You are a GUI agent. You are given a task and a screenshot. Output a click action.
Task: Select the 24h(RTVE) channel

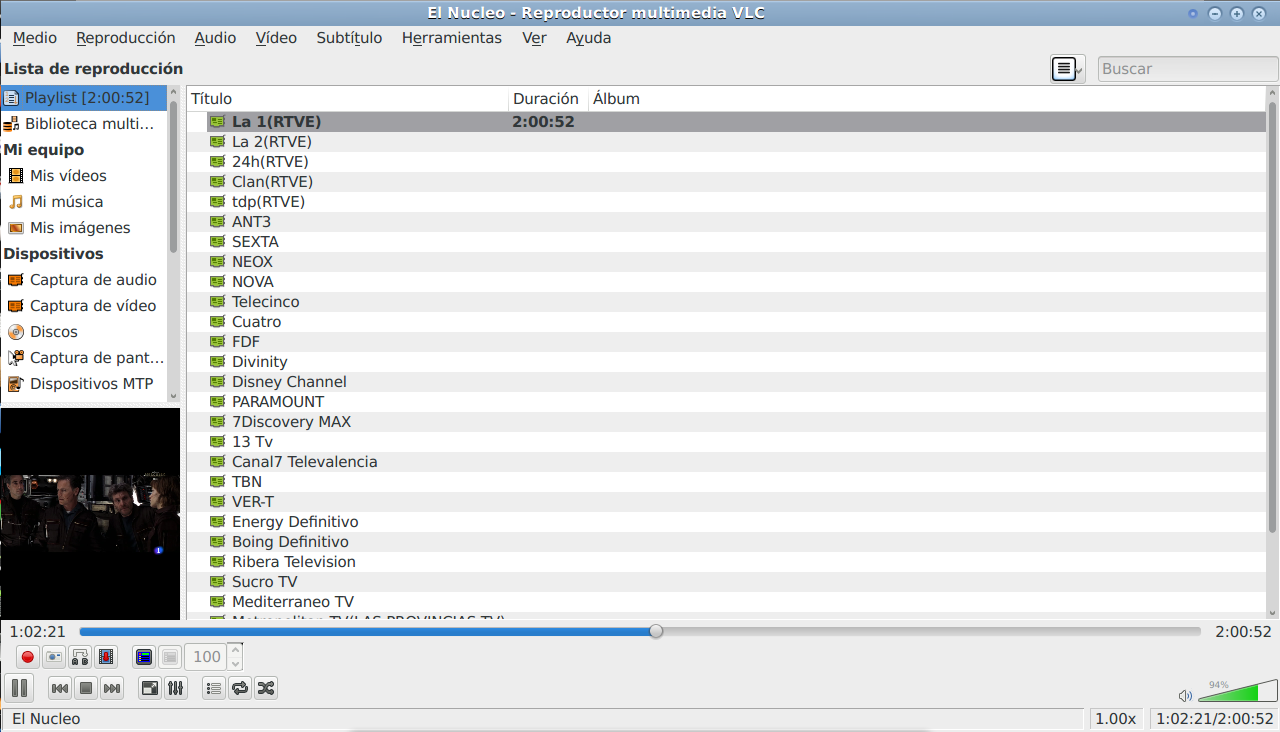tap(736, 162)
